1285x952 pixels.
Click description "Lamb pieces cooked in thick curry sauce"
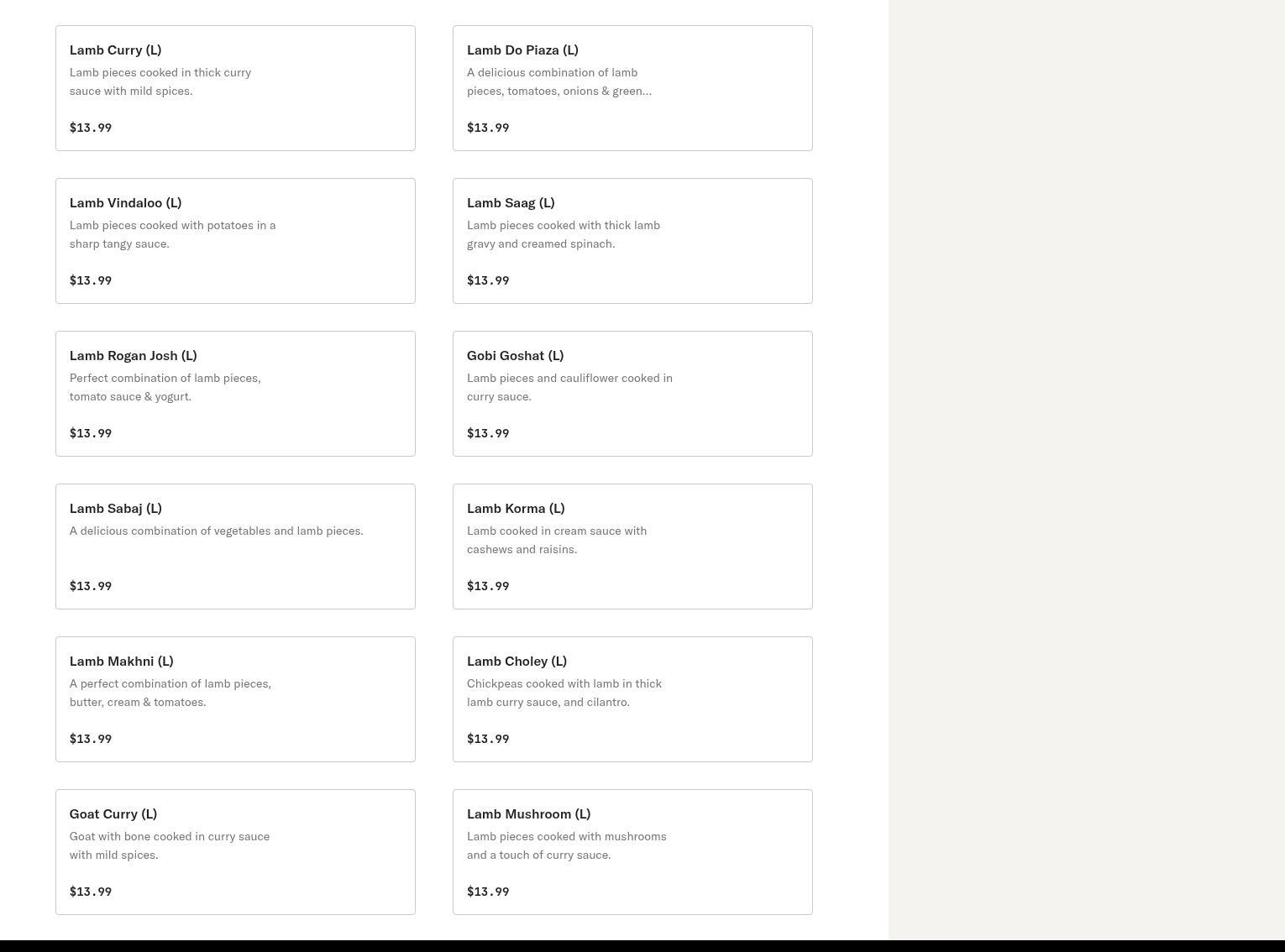160,81
